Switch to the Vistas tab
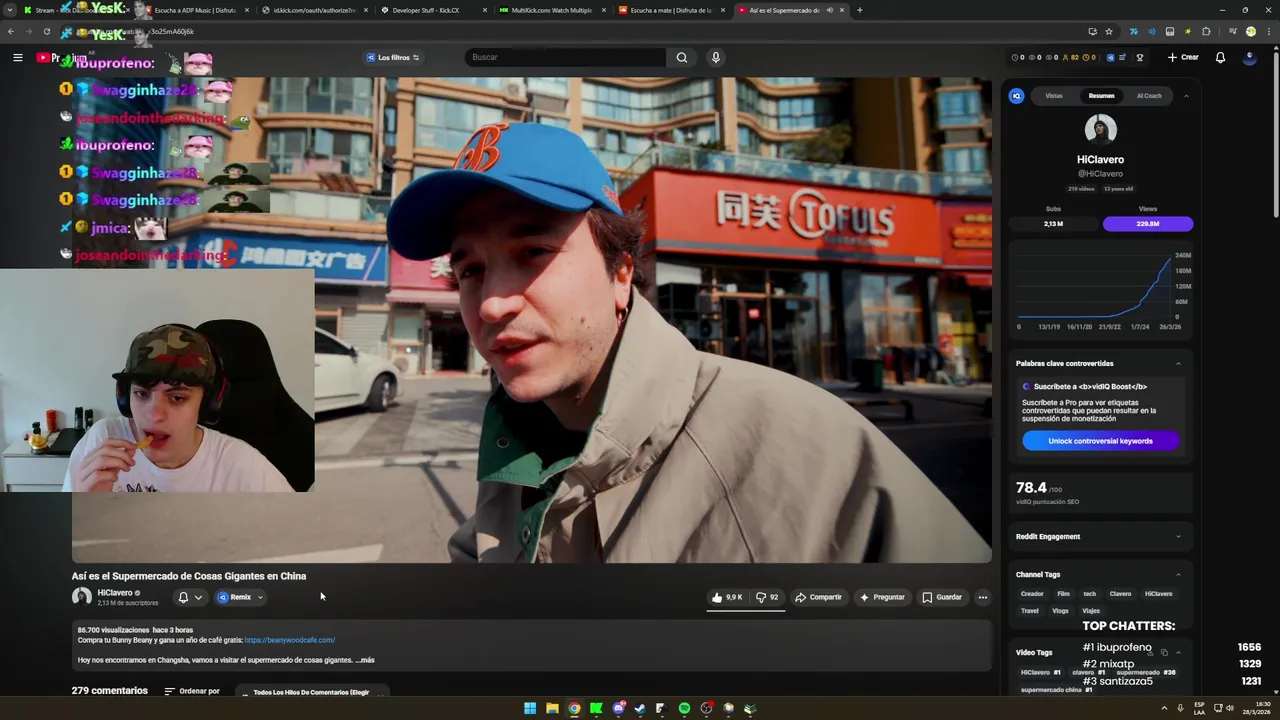 pyautogui.click(x=1054, y=96)
